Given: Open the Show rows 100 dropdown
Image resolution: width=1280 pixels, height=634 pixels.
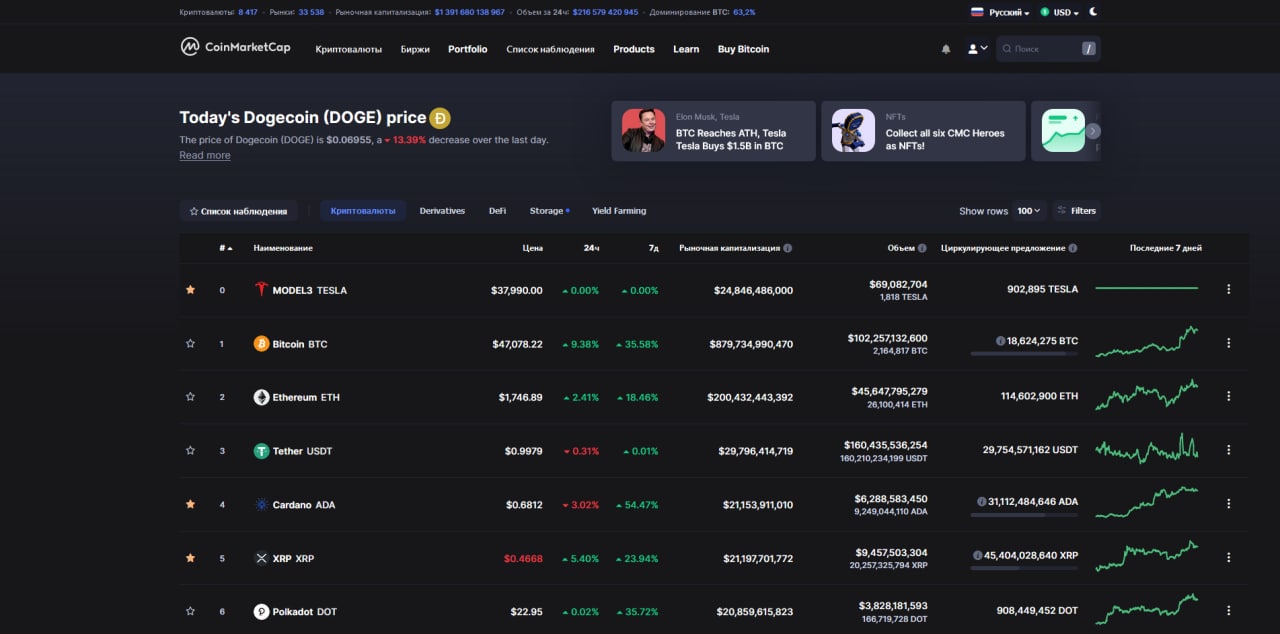Looking at the screenshot, I should tap(1029, 211).
